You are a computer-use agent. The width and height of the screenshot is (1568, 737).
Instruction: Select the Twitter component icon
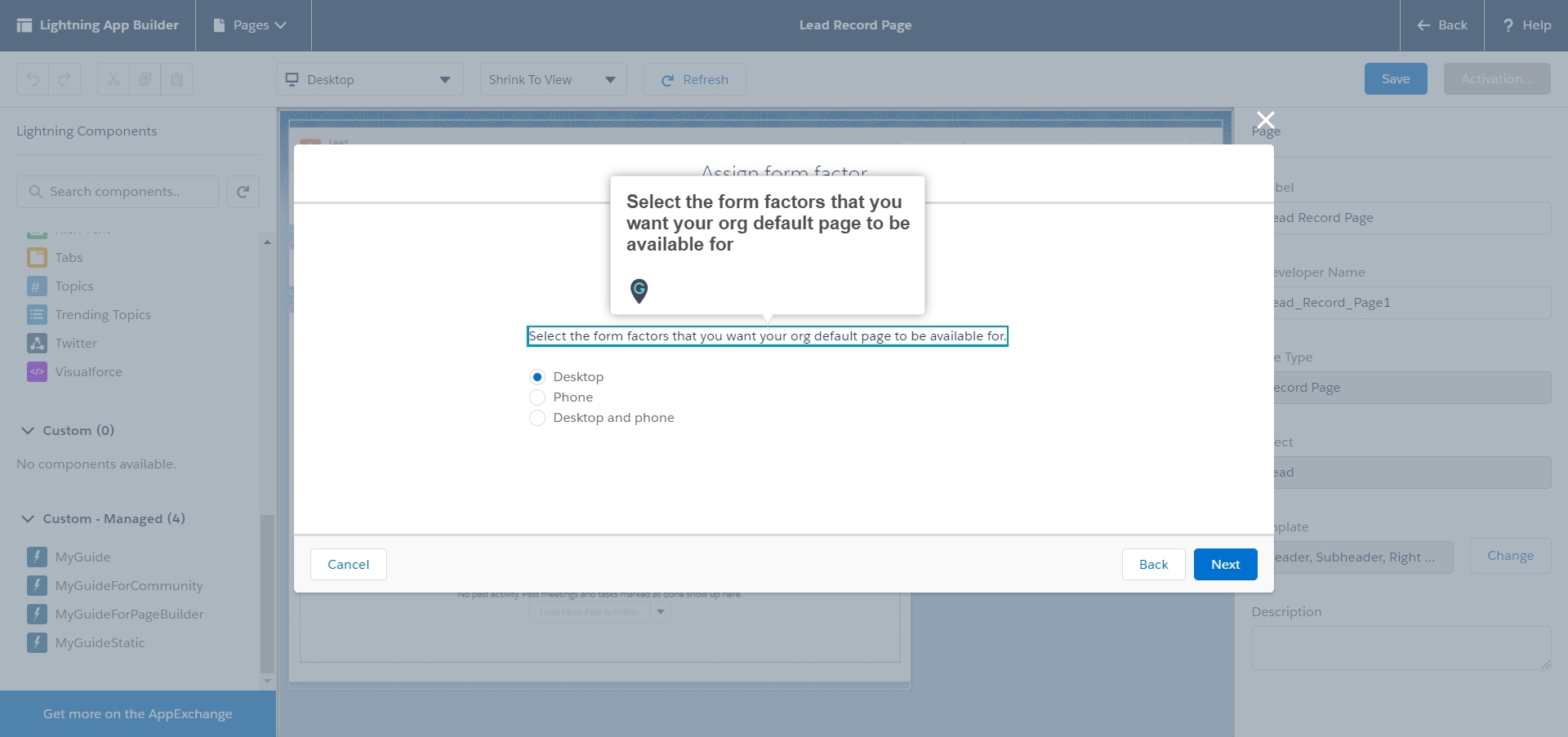[x=37, y=344]
